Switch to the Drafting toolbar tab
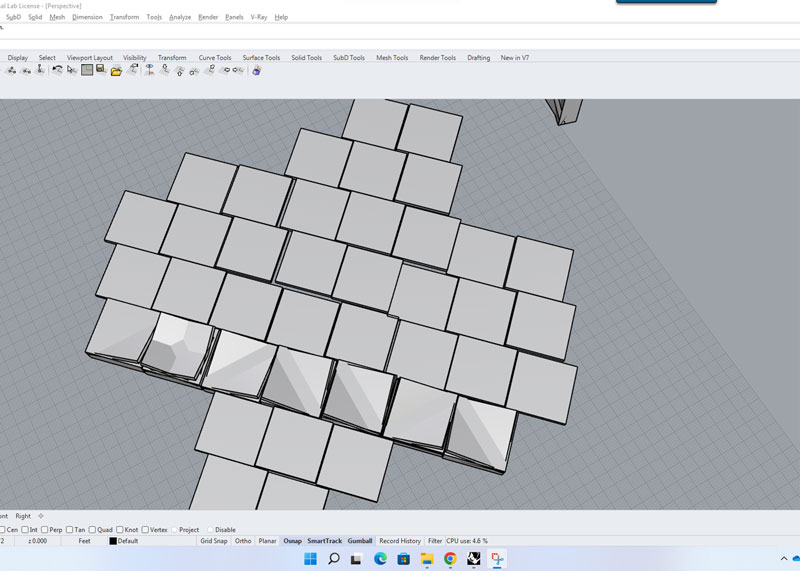800x571 pixels. 479,58
